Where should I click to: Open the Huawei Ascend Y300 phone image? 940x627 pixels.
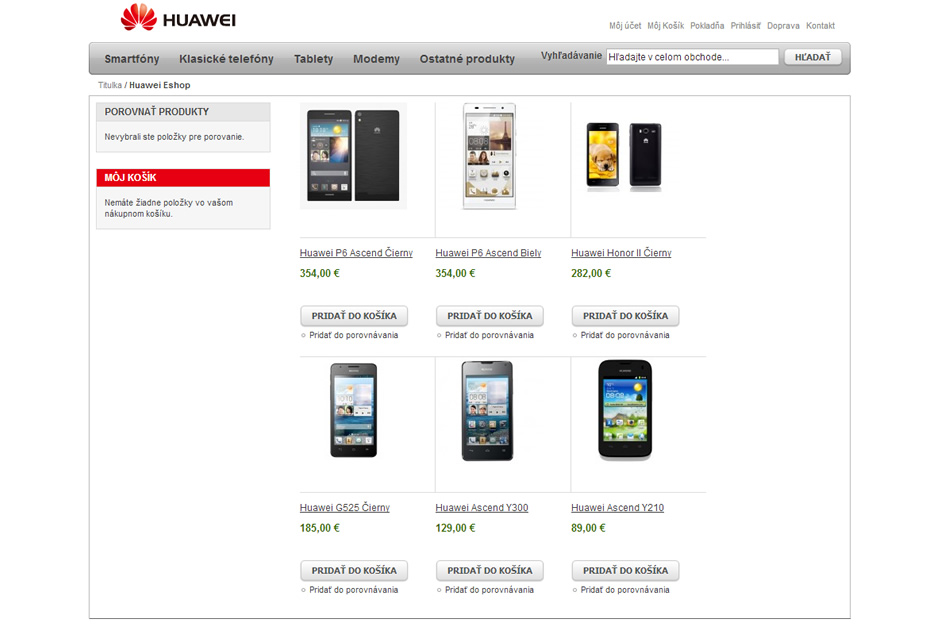pos(487,411)
